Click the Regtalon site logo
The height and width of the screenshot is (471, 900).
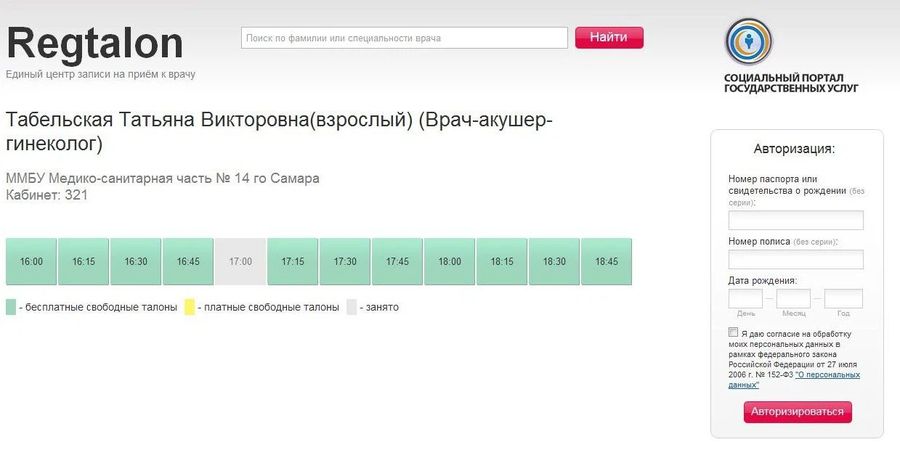pyautogui.click(x=95, y=44)
